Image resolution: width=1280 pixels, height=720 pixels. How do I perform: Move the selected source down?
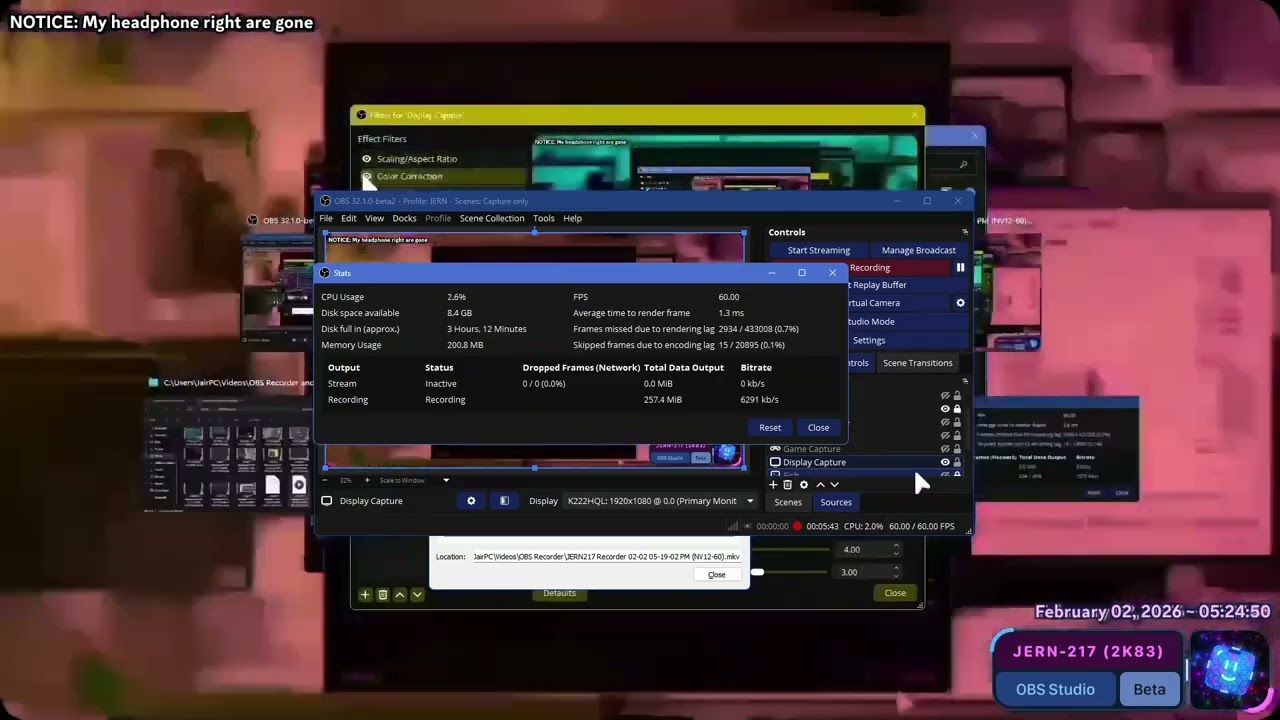click(x=835, y=485)
